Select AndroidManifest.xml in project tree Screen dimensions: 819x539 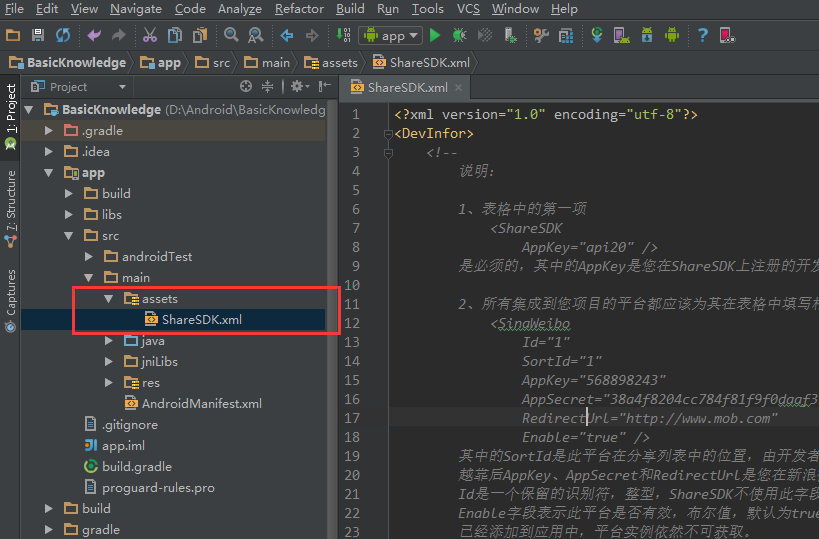click(x=193, y=403)
